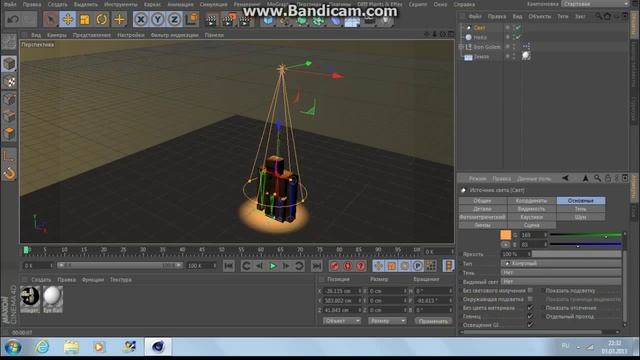The height and width of the screenshot is (360, 640).
Task: Open viewport Фильтр индикации menu
Action: click(x=175, y=35)
